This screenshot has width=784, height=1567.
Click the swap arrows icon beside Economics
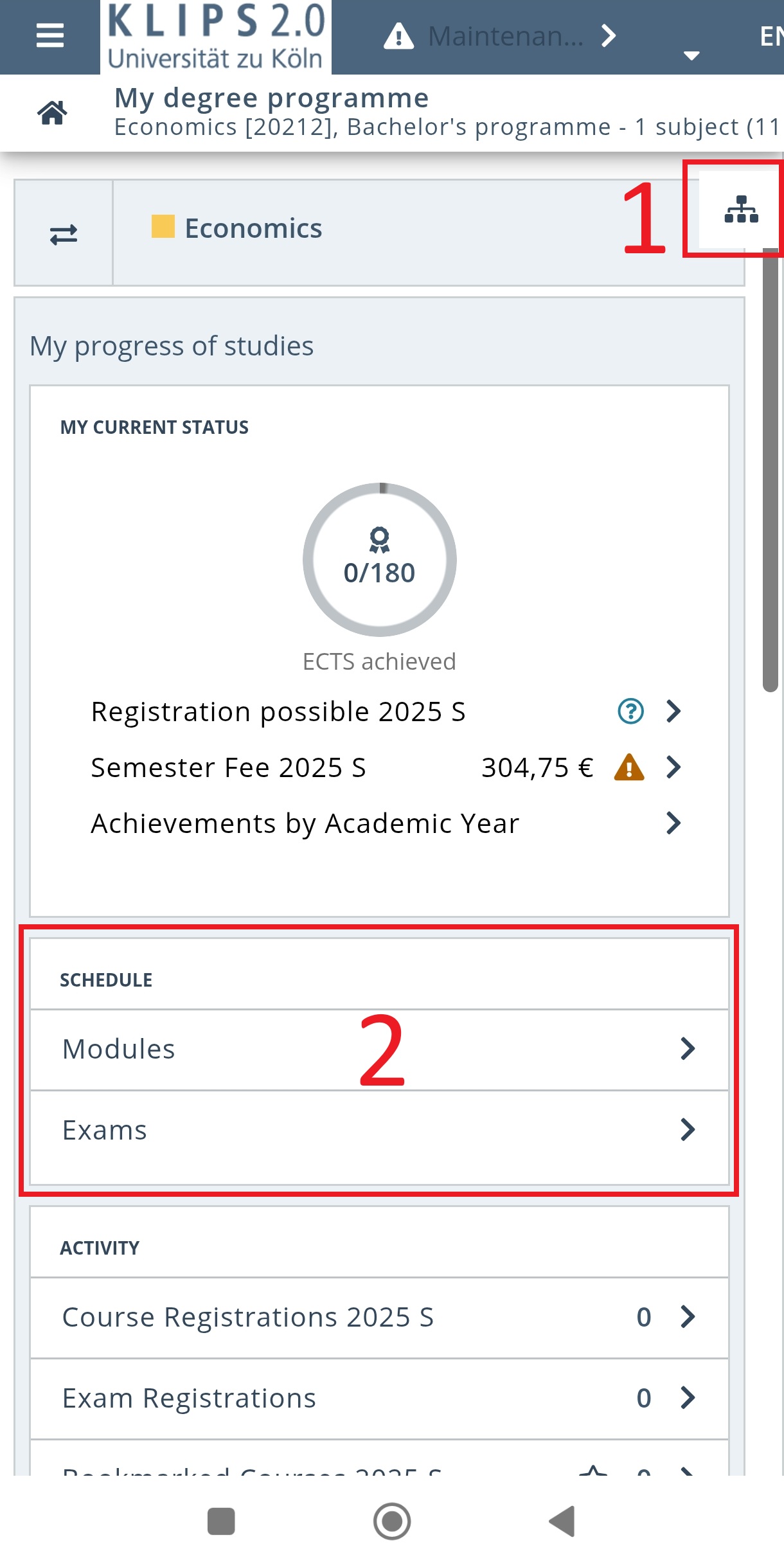[x=64, y=234]
